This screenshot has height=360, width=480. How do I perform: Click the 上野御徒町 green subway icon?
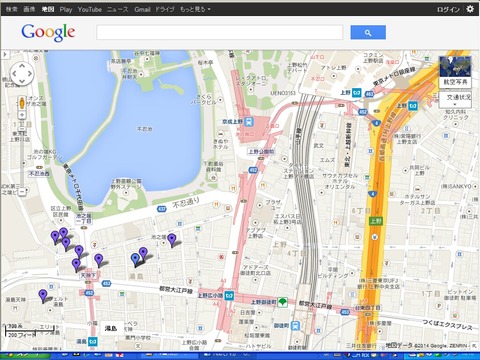283,302
